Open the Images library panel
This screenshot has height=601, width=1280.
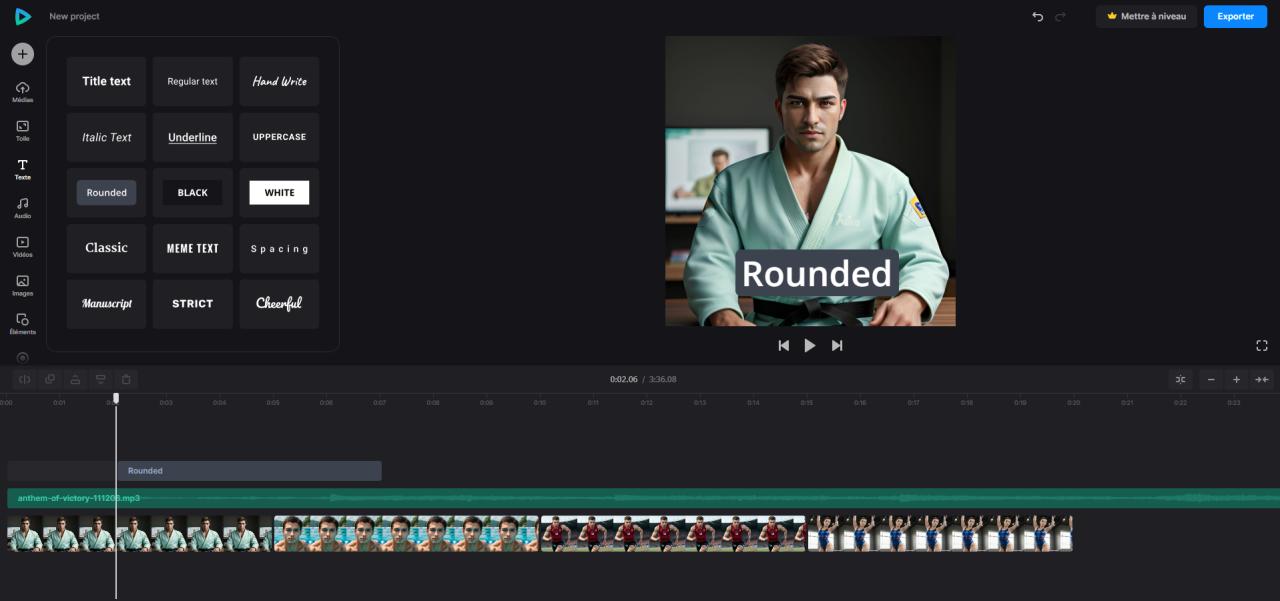22,286
